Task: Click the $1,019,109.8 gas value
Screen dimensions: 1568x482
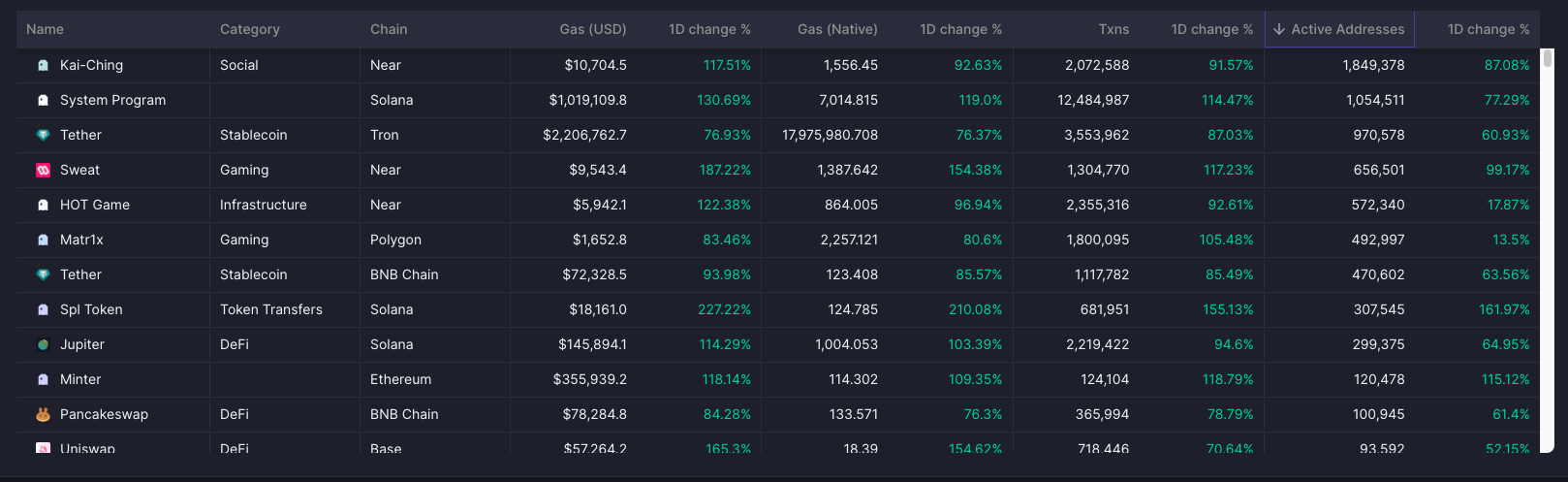Action: (587, 100)
